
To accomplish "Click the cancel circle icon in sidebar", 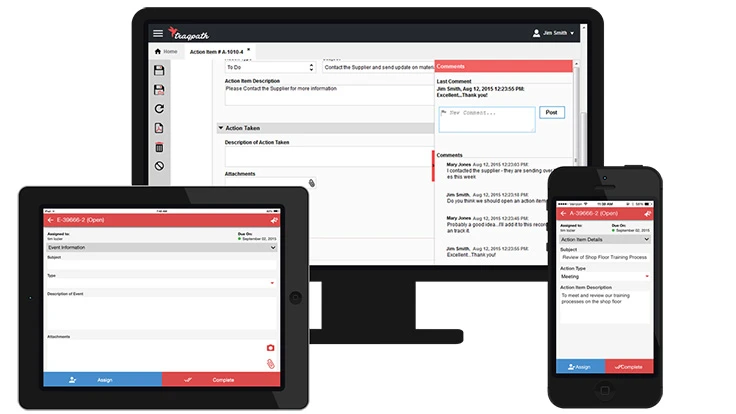I will point(159,166).
